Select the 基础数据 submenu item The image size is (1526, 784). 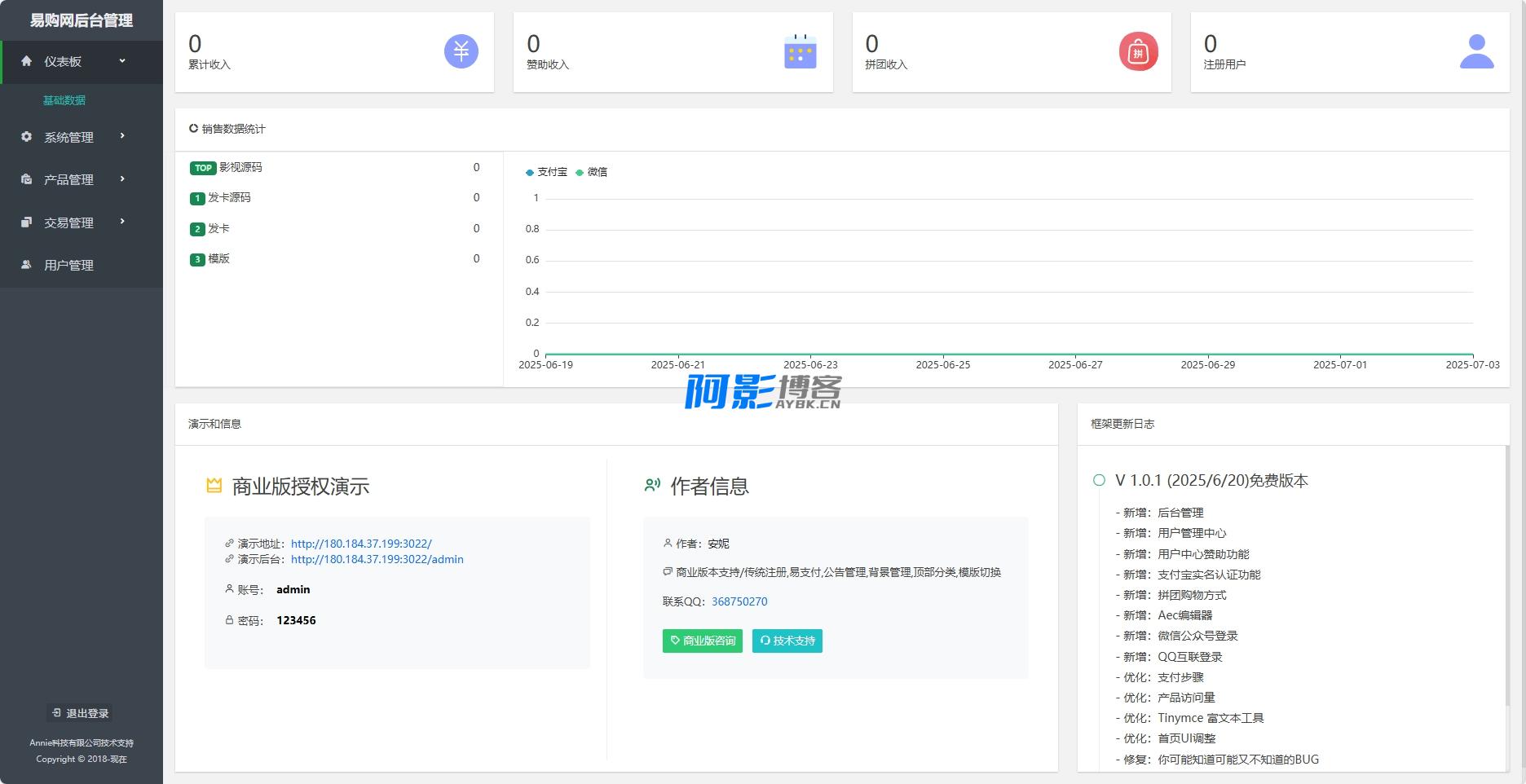[x=64, y=100]
